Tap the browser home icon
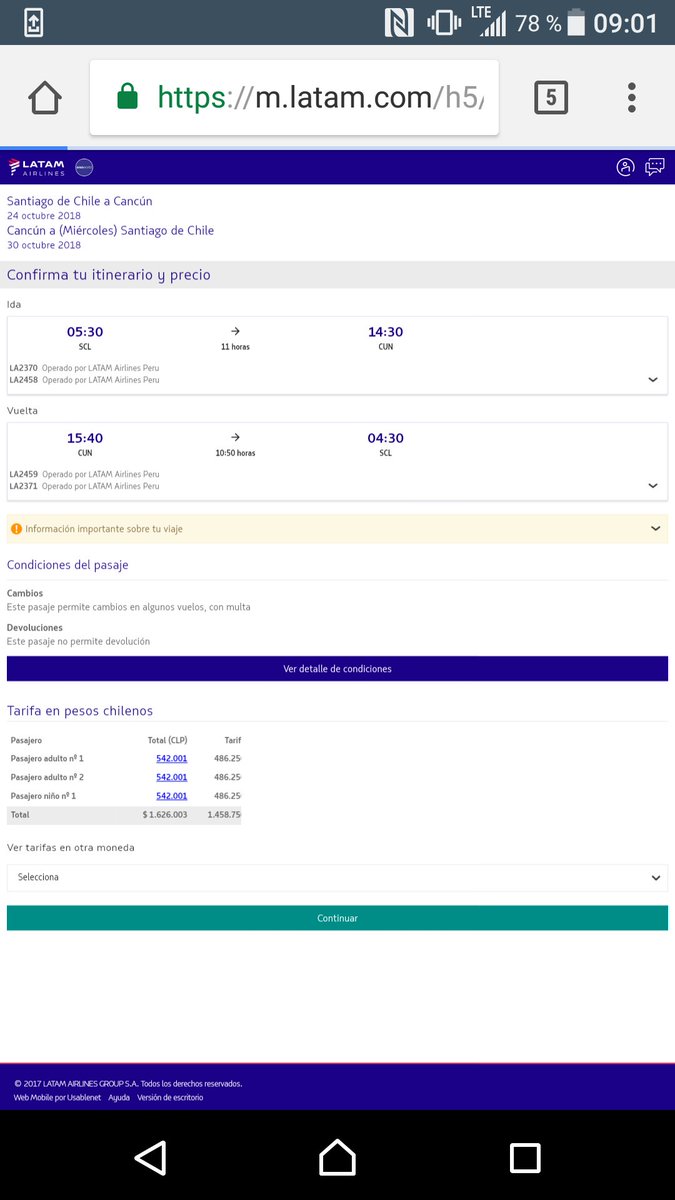 (x=45, y=97)
